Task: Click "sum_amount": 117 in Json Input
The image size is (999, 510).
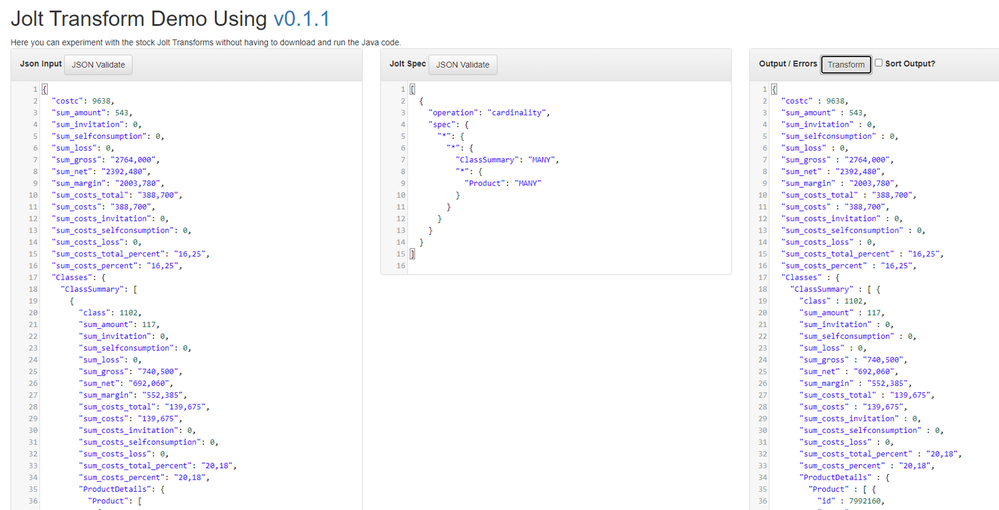Action: point(120,324)
